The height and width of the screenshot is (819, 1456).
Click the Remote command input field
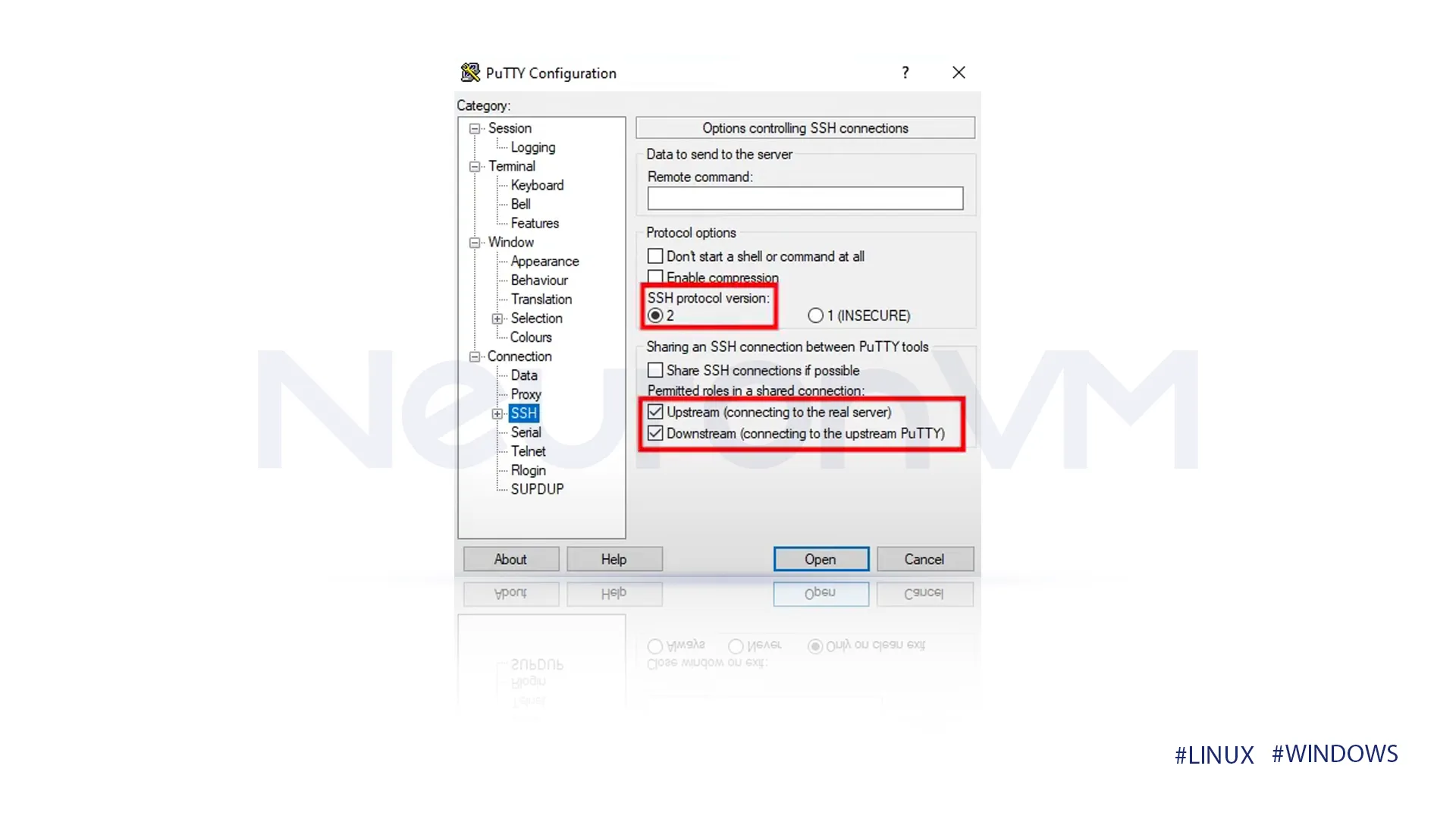[805, 197]
